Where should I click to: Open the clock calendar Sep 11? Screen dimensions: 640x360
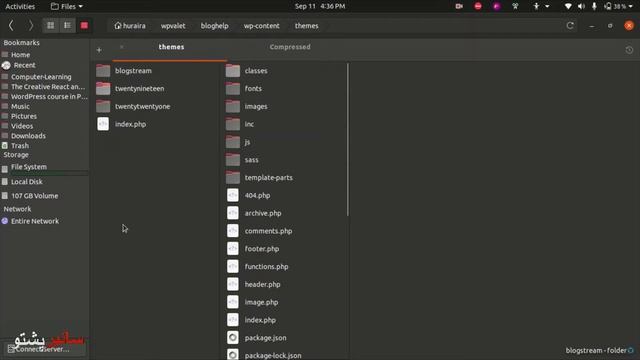point(320,6)
